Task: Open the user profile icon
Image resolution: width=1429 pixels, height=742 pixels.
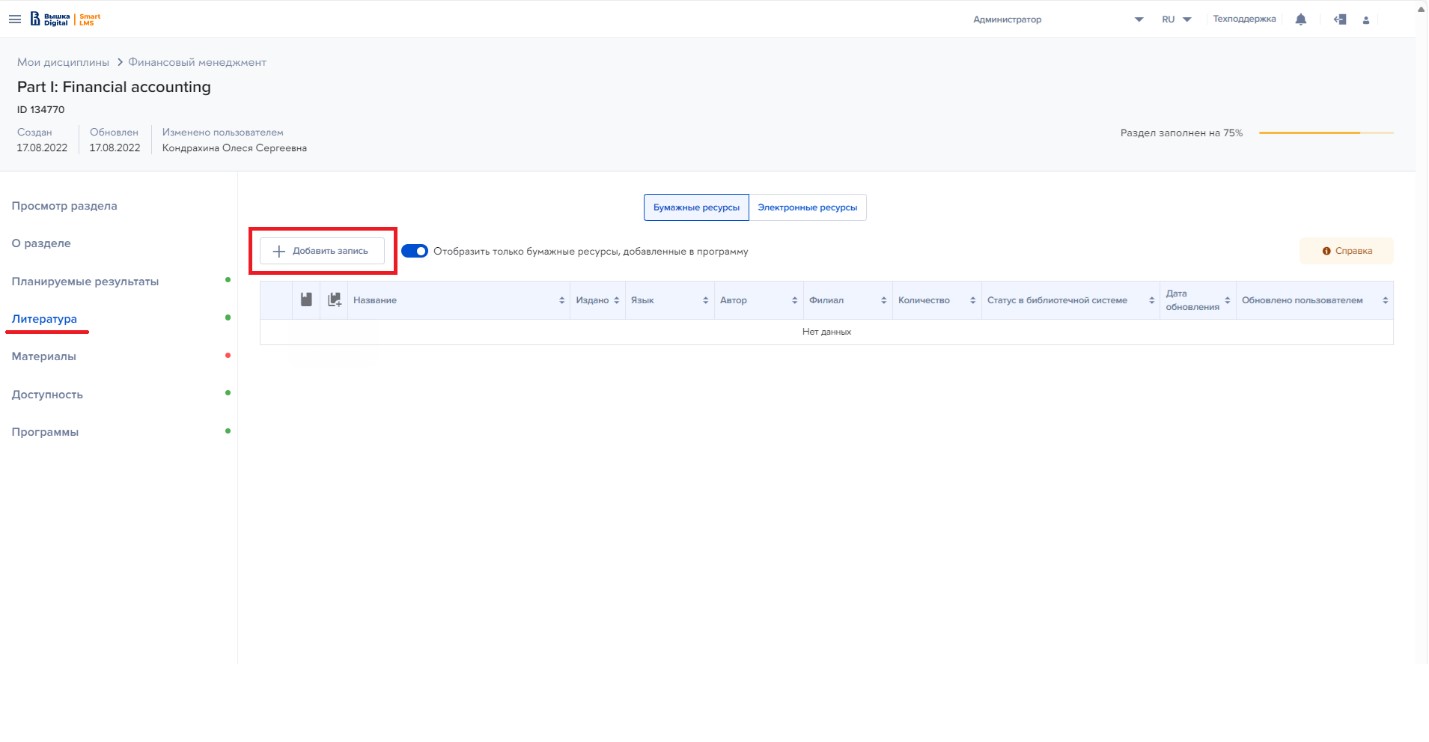Action: (x=1366, y=20)
